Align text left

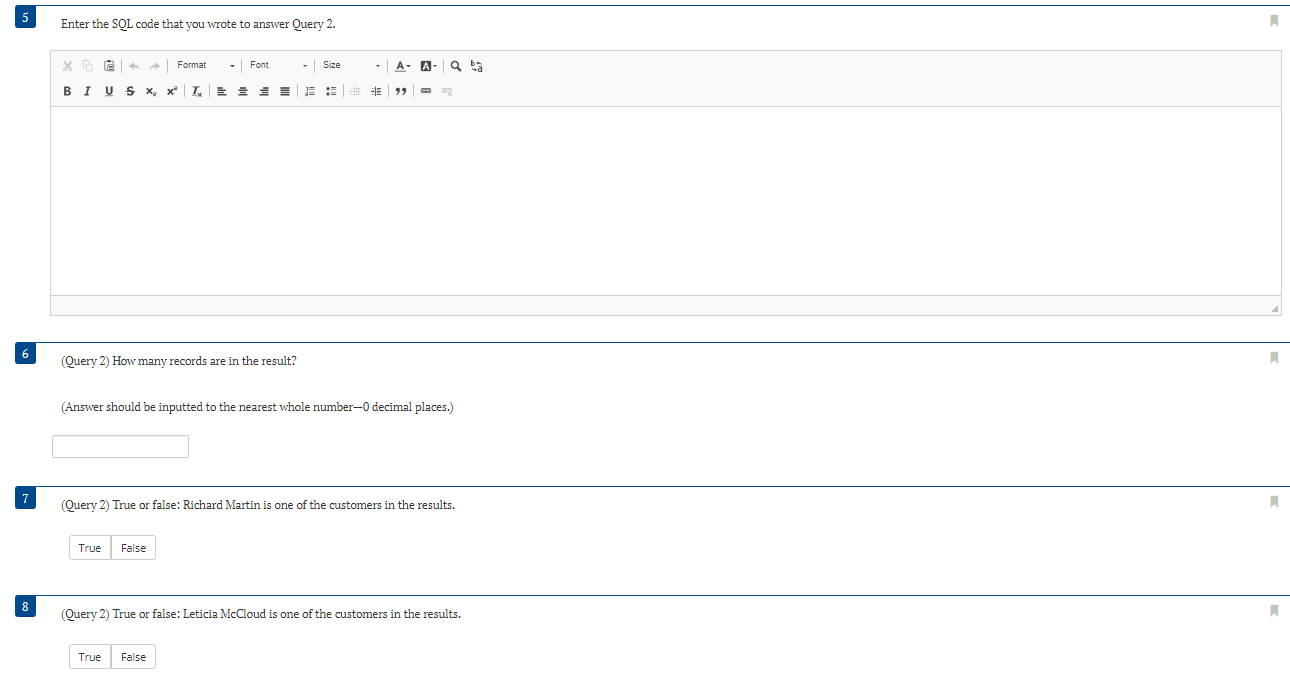pos(221,91)
